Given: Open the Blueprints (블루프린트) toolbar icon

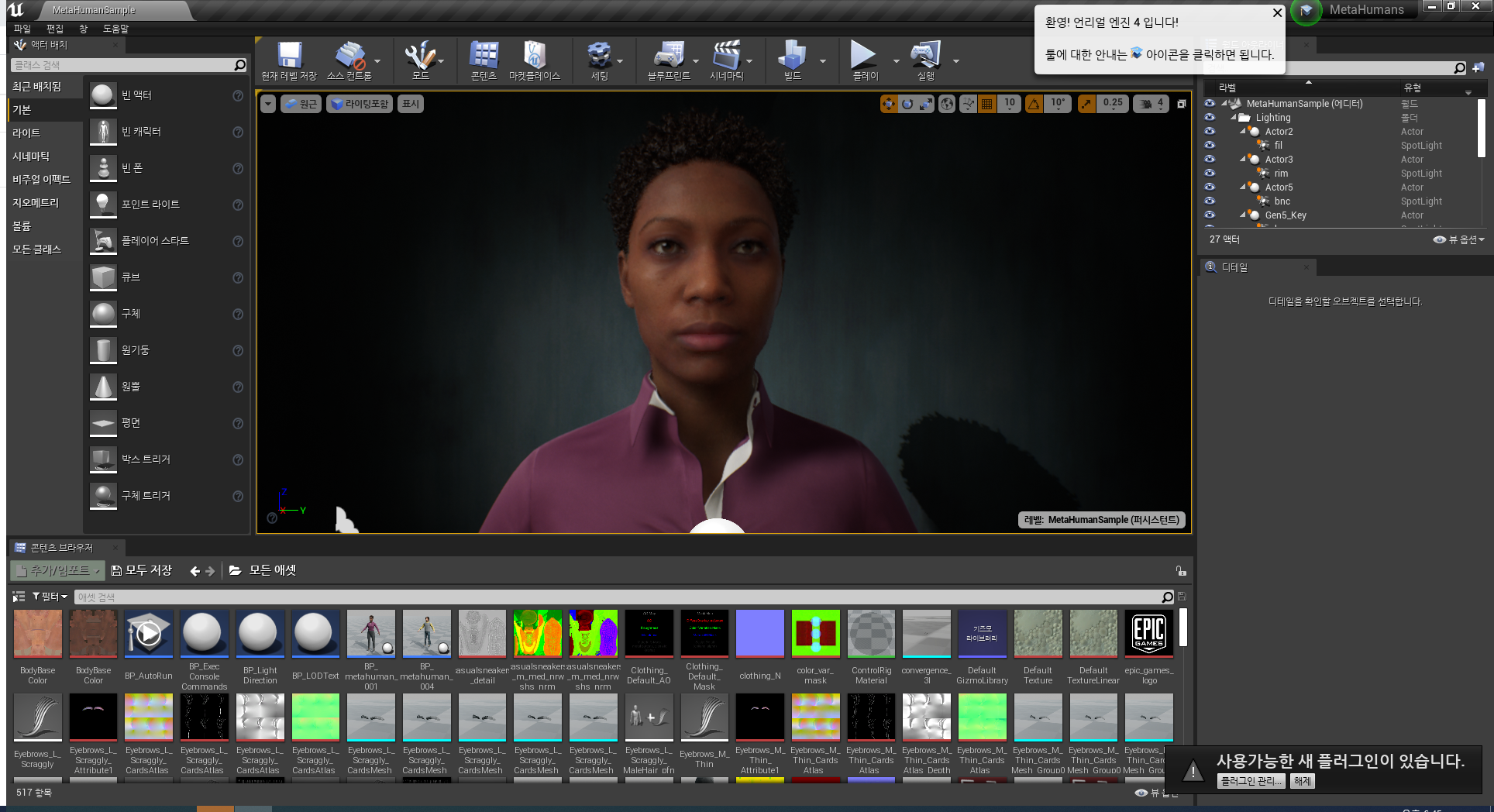Looking at the screenshot, I should [x=668, y=60].
